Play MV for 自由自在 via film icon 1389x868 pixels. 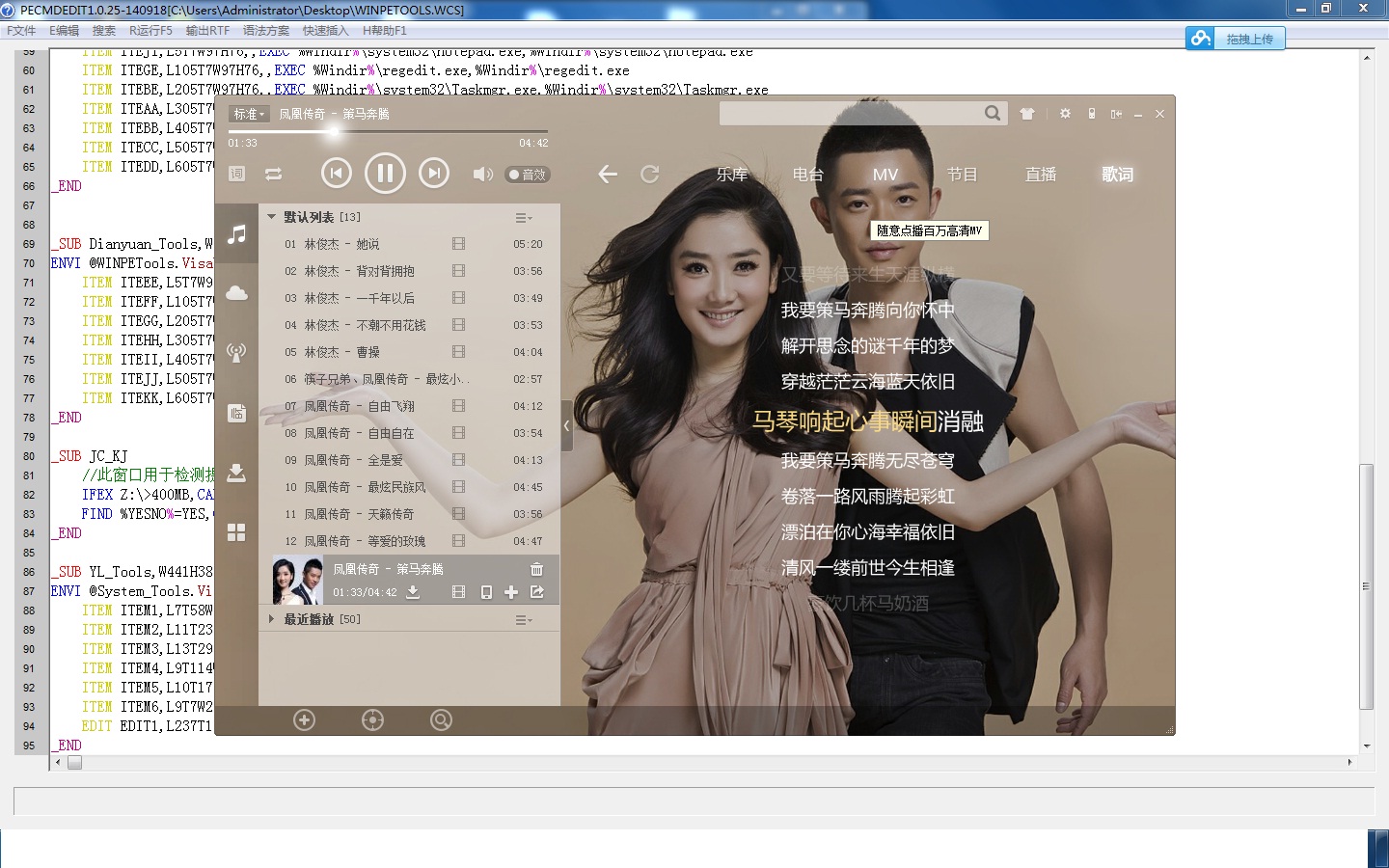click(458, 433)
